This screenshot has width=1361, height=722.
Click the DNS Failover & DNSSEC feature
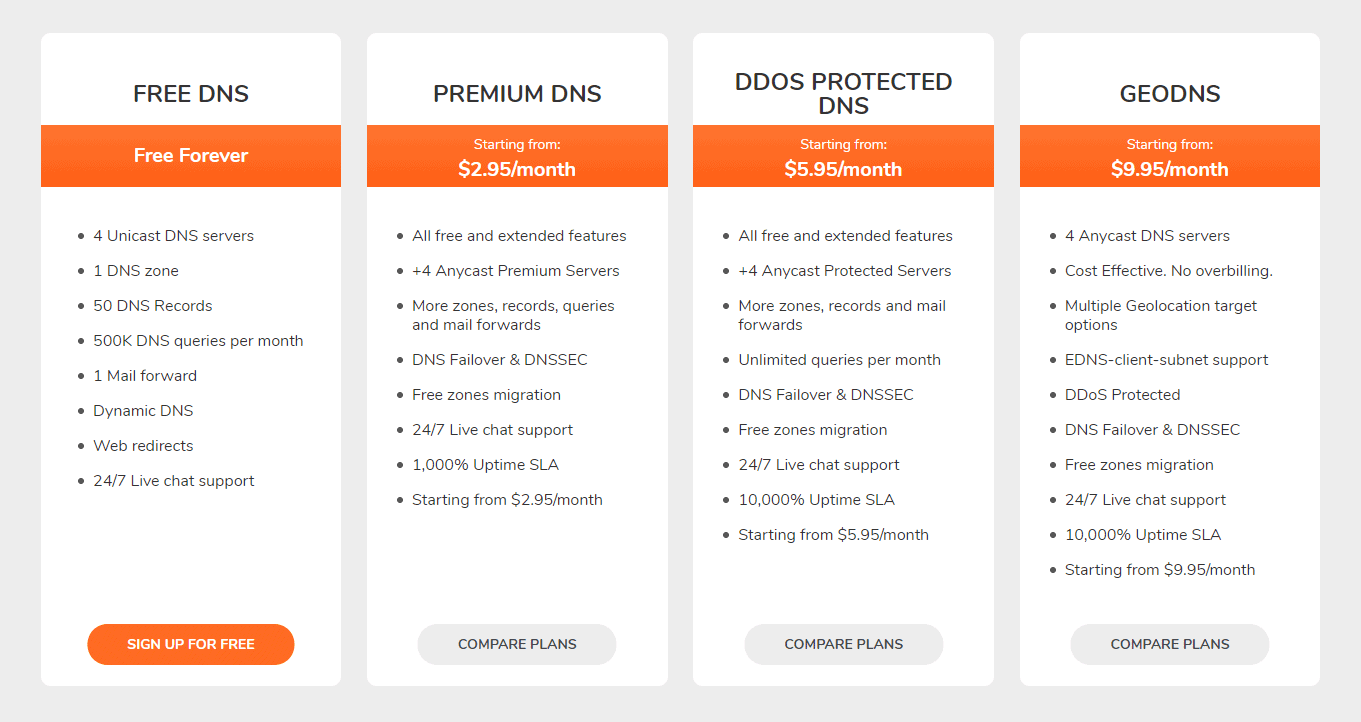pos(500,359)
